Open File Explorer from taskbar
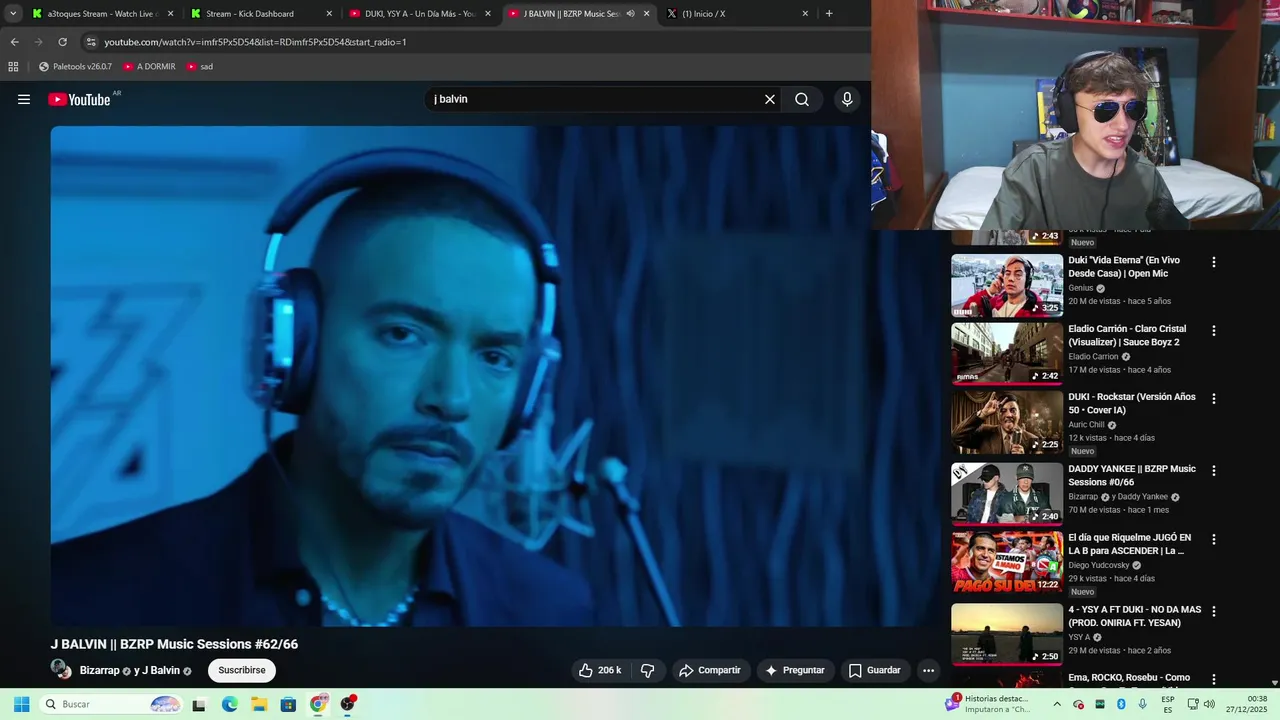Viewport: 1280px width, 720px height. click(x=259, y=704)
